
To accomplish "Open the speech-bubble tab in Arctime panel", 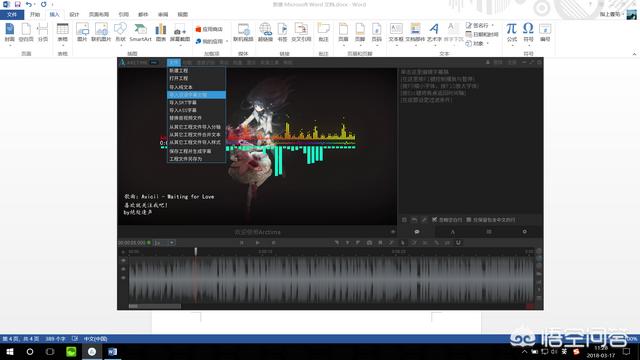I will click(417, 232).
